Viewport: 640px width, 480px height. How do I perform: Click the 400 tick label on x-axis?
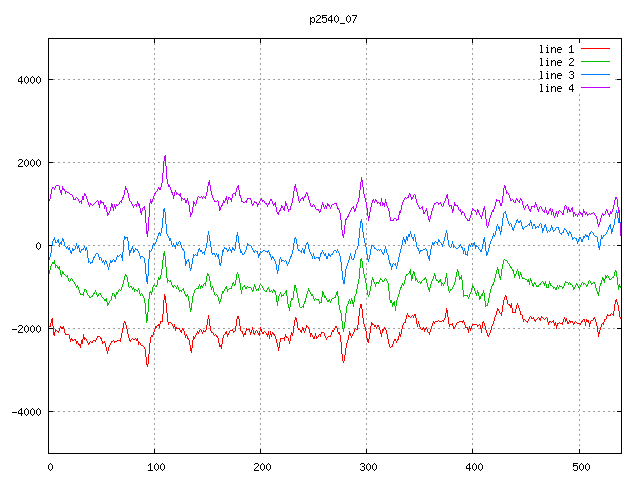click(x=473, y=466)
